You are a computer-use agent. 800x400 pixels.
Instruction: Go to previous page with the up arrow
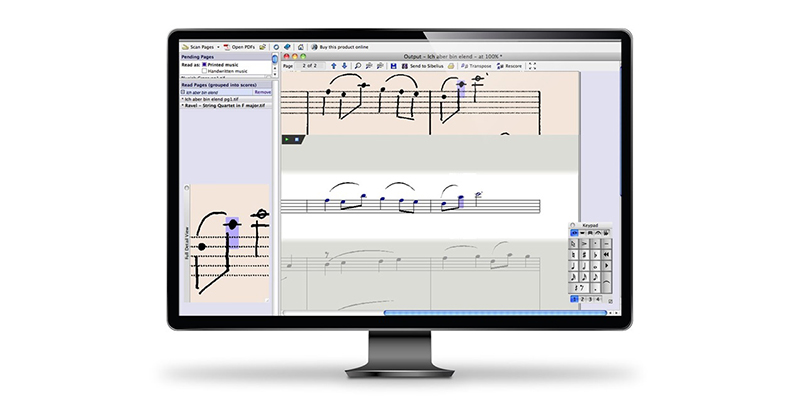coord(334,66)
